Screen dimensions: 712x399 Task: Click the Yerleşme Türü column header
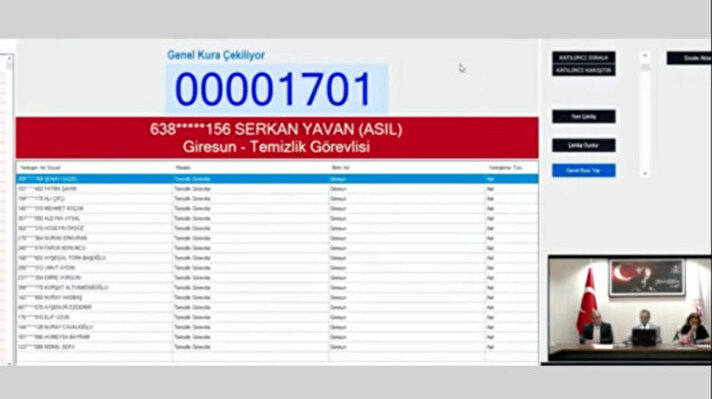(x=512, y=168)
